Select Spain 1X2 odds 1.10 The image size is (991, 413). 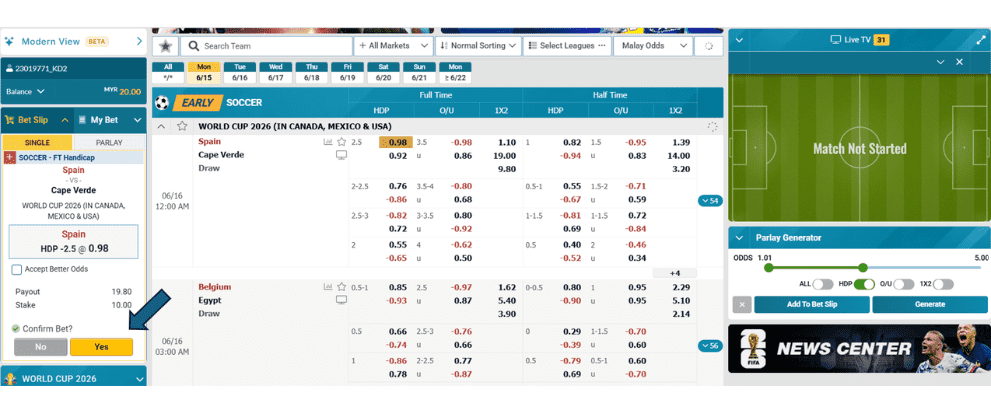(506, 142)
